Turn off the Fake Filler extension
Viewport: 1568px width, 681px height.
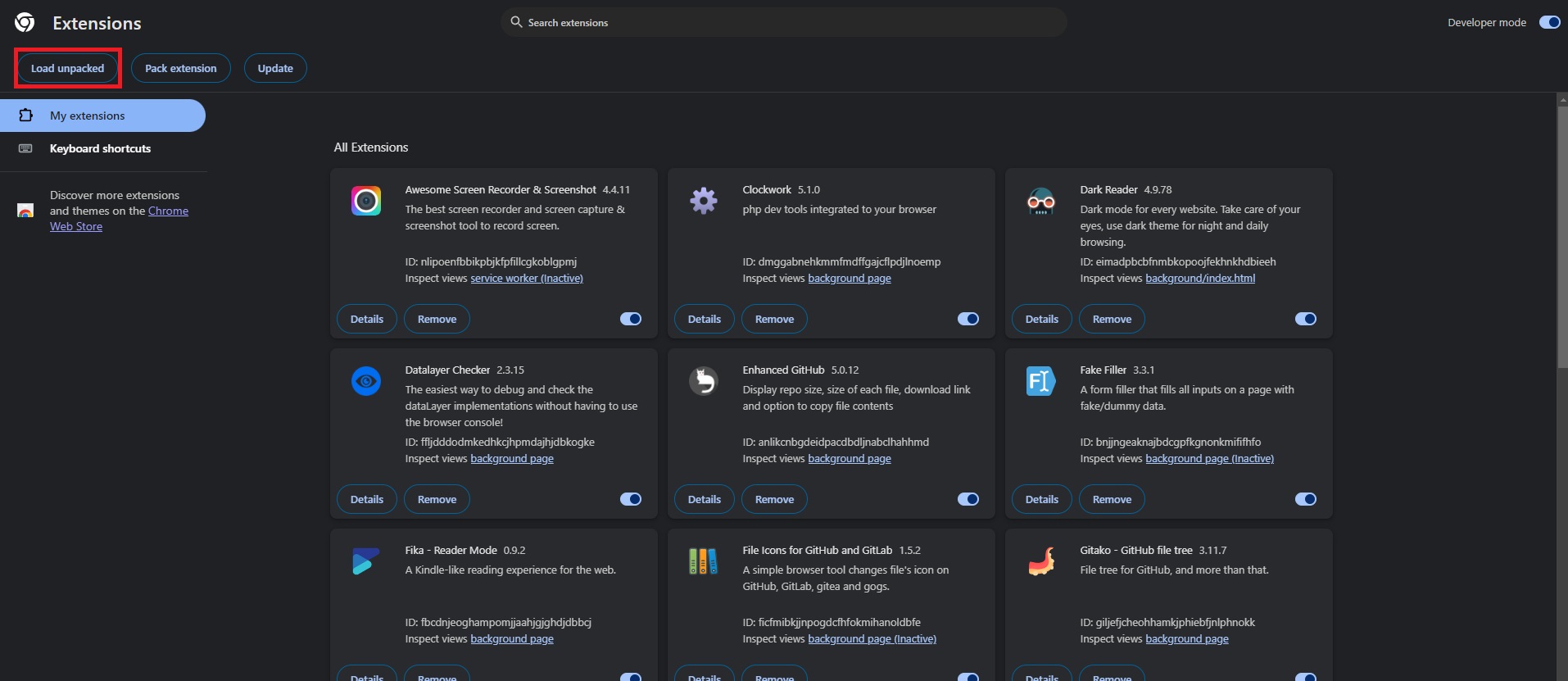1306,499
